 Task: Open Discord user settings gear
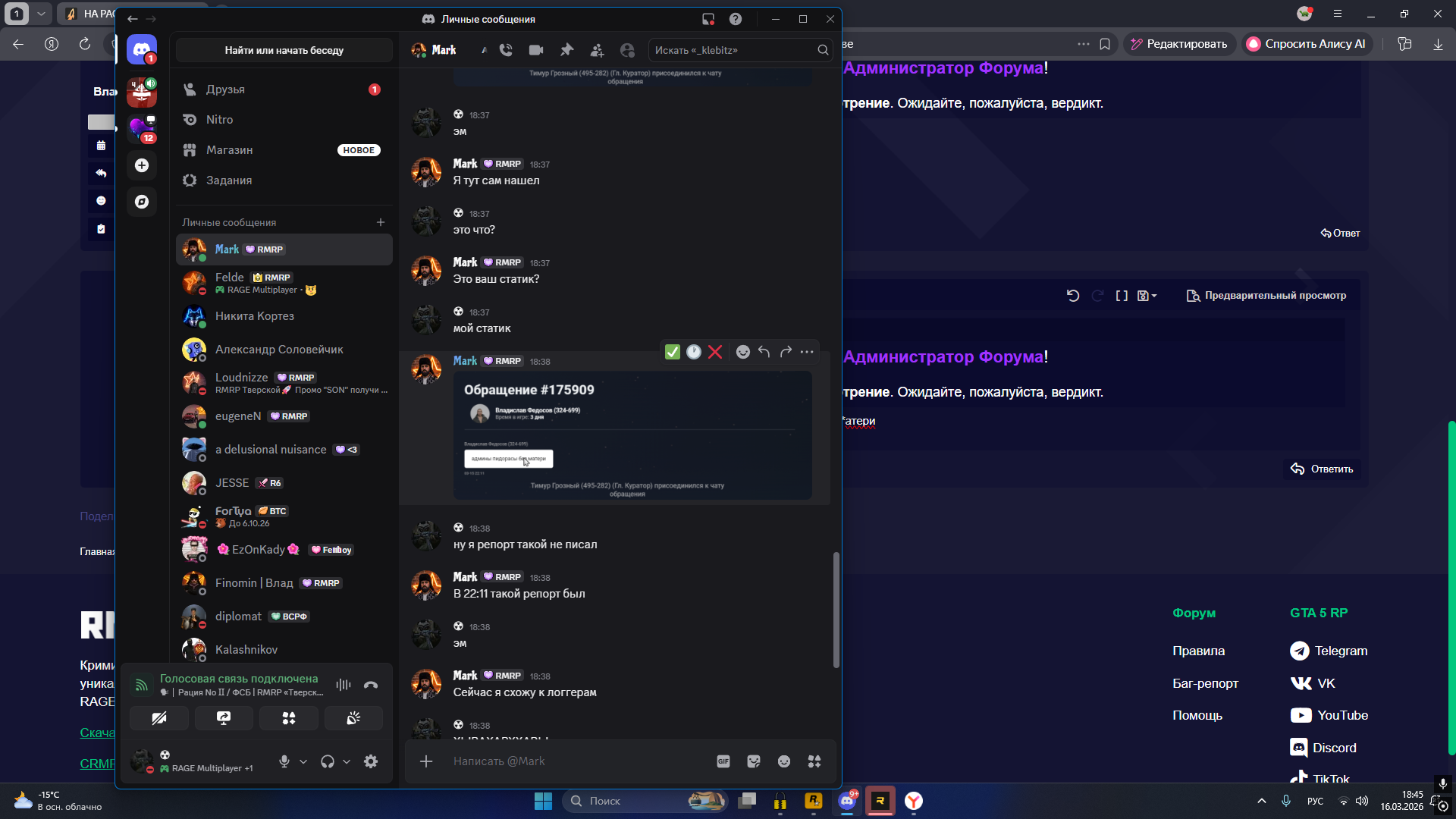[x=371, y=761]
